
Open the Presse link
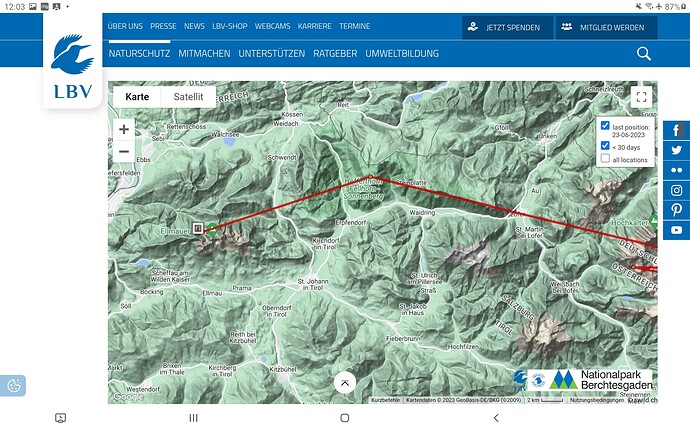point(163,26)
